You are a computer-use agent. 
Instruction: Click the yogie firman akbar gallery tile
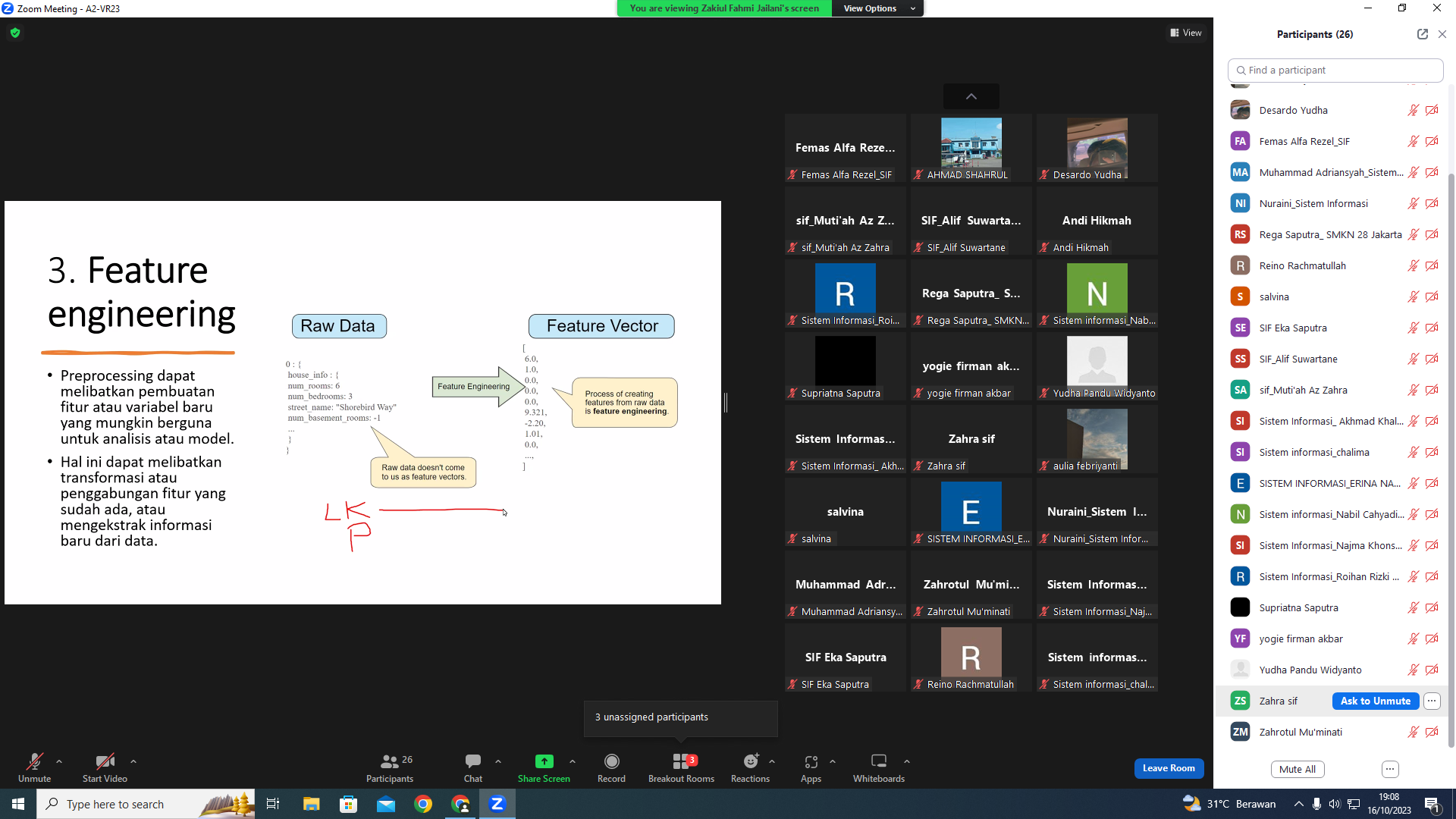[971, 366]
